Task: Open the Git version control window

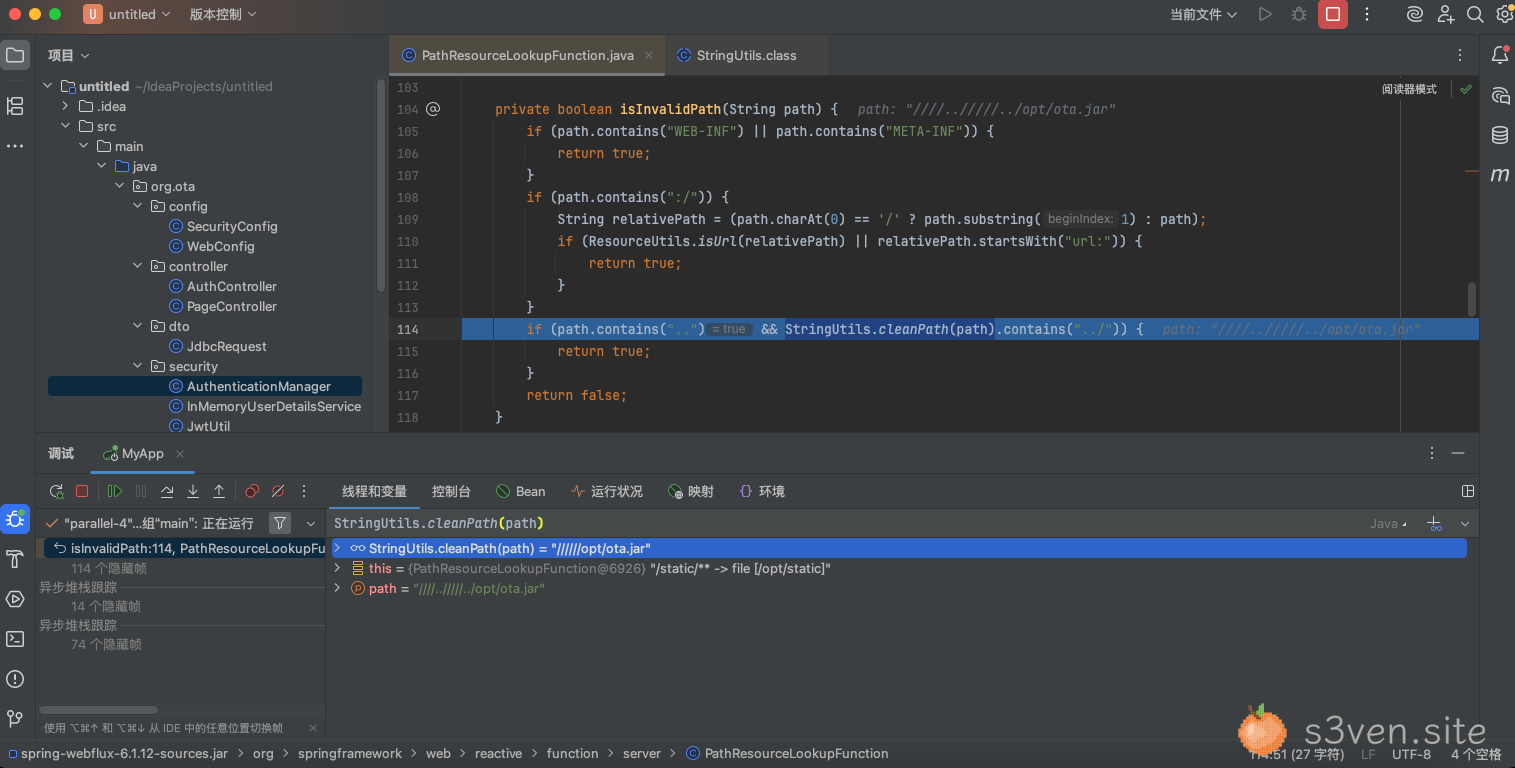Action: coord(15,719)
